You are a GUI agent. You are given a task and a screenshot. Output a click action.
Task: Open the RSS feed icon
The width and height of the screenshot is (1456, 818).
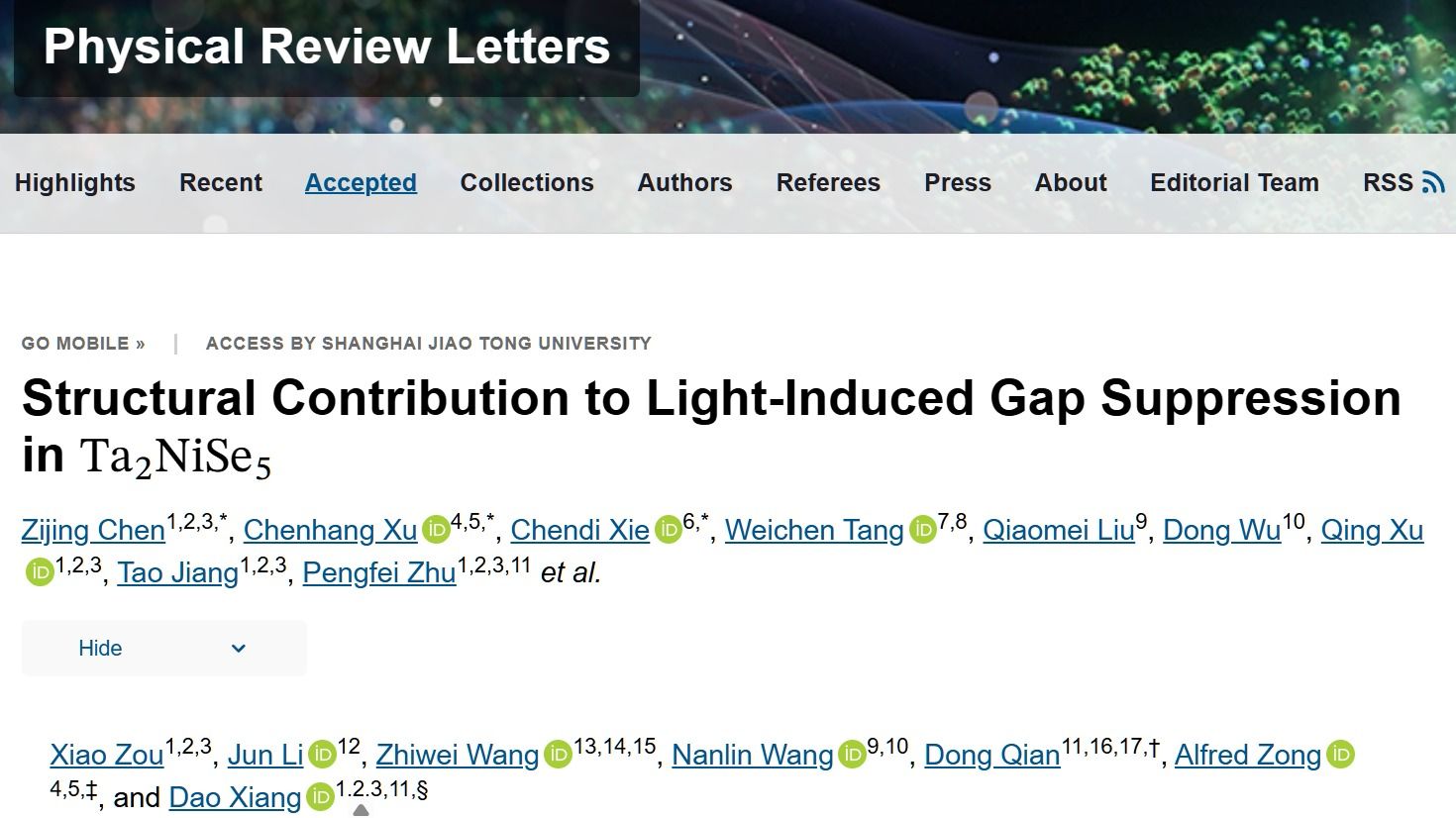[x=1433, y=182]
